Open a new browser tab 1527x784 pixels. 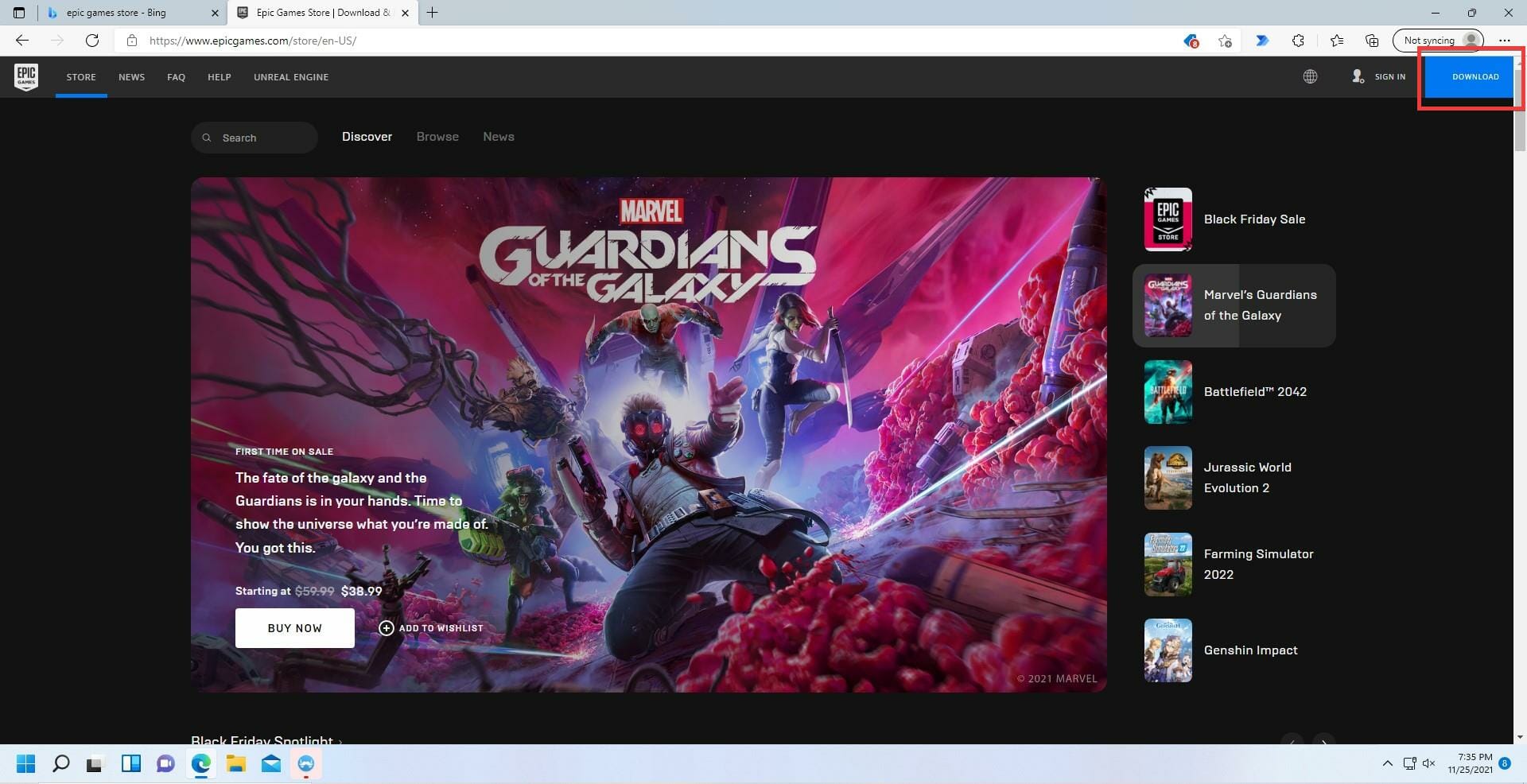click(x=432, y=13)
